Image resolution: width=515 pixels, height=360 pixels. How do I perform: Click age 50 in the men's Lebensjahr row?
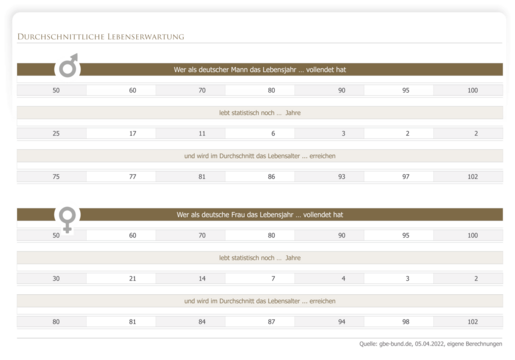click(x=56, y=90)
